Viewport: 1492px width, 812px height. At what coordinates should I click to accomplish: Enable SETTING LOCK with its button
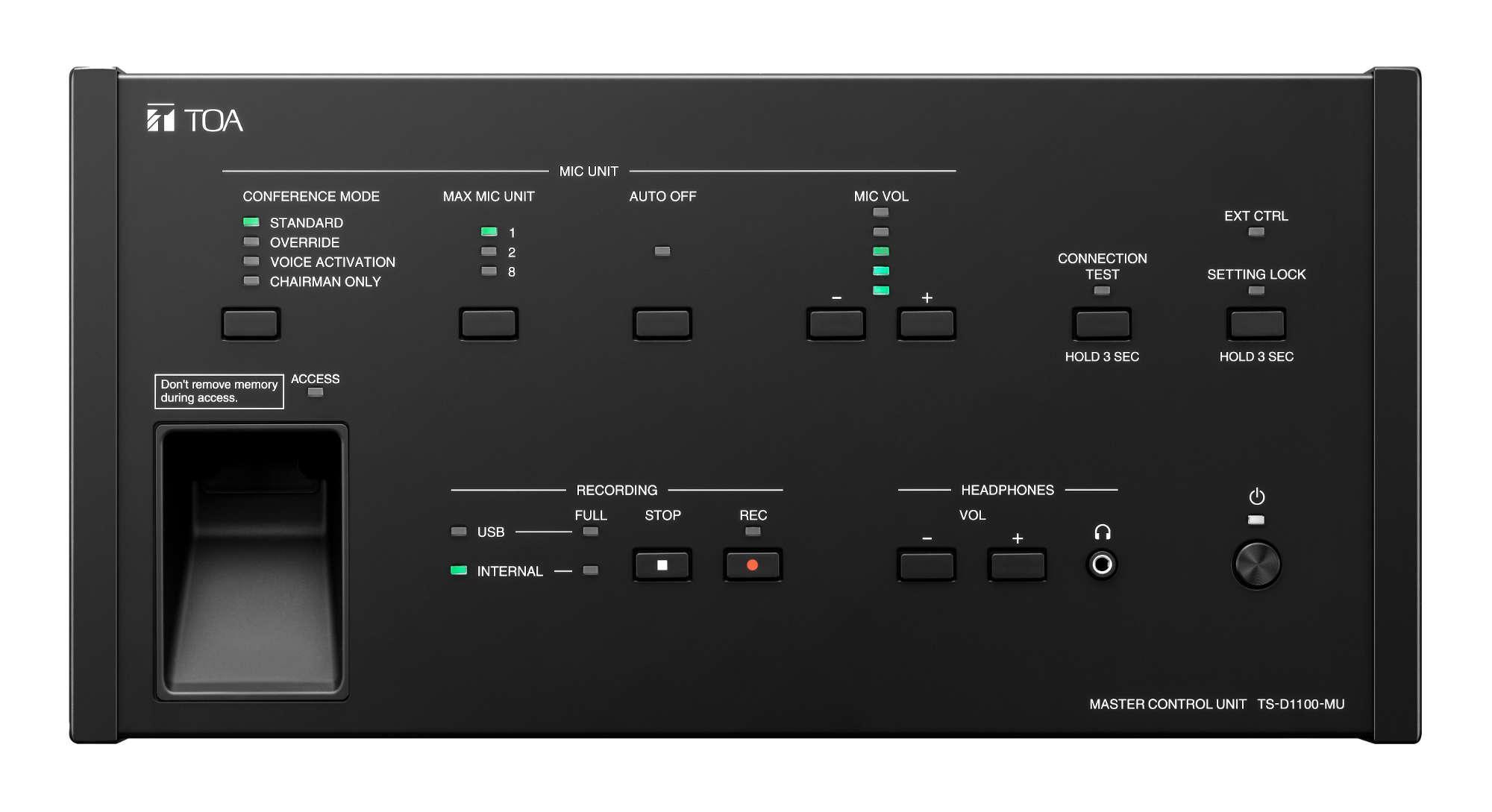coord(1256,324)
